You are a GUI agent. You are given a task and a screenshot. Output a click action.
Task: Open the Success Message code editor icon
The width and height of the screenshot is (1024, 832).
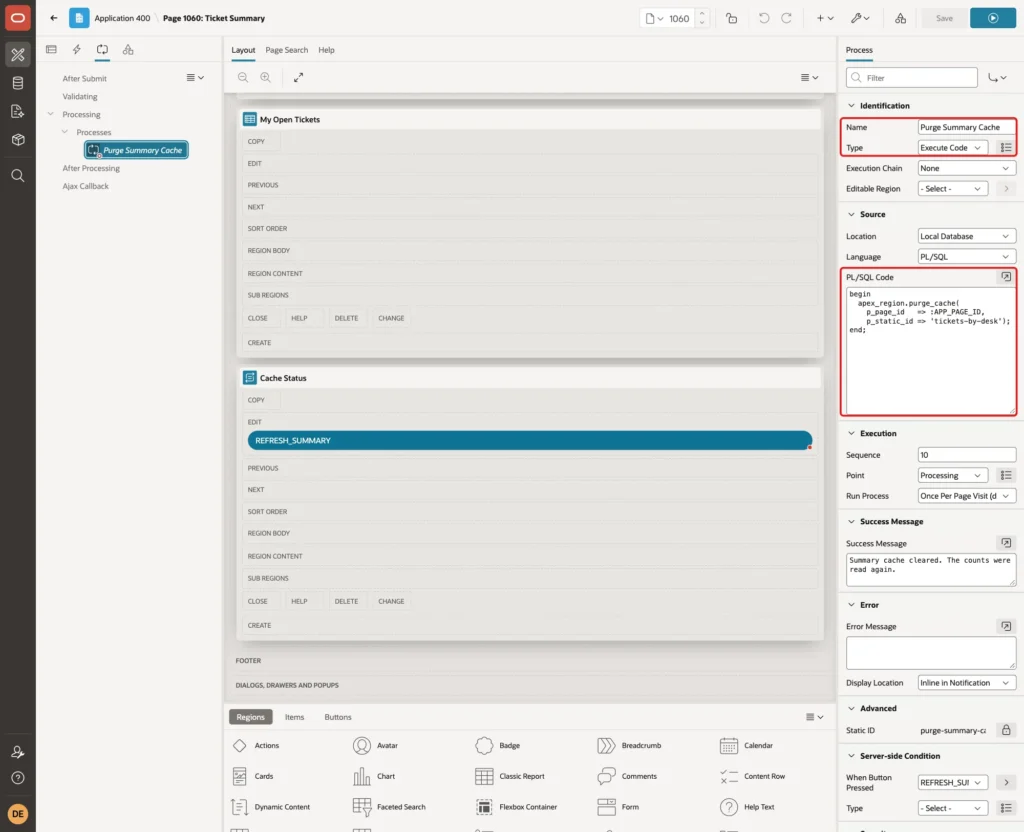1006,543
